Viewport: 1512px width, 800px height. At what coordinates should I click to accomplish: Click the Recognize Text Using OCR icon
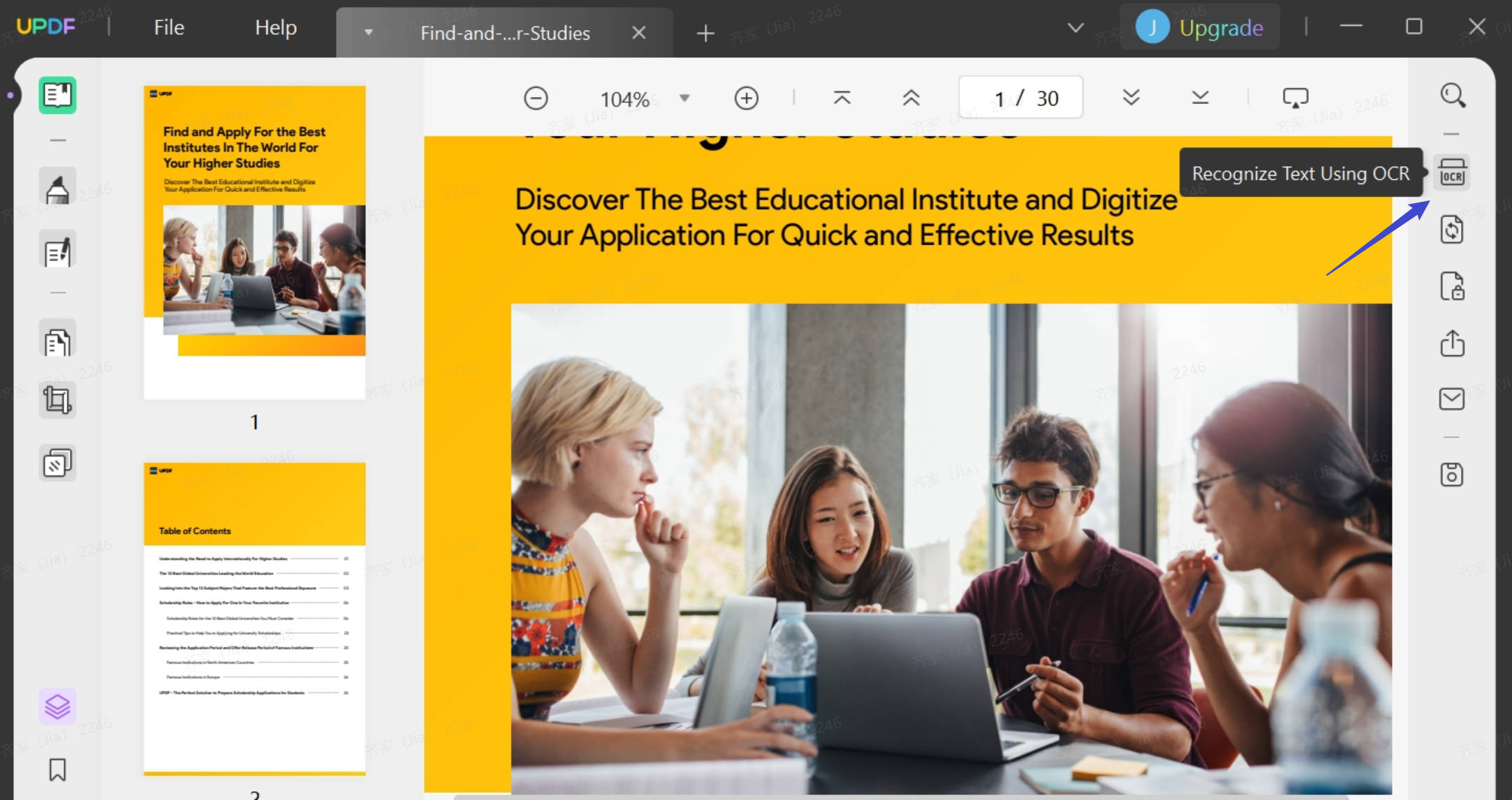click(x=1452, y=172)
